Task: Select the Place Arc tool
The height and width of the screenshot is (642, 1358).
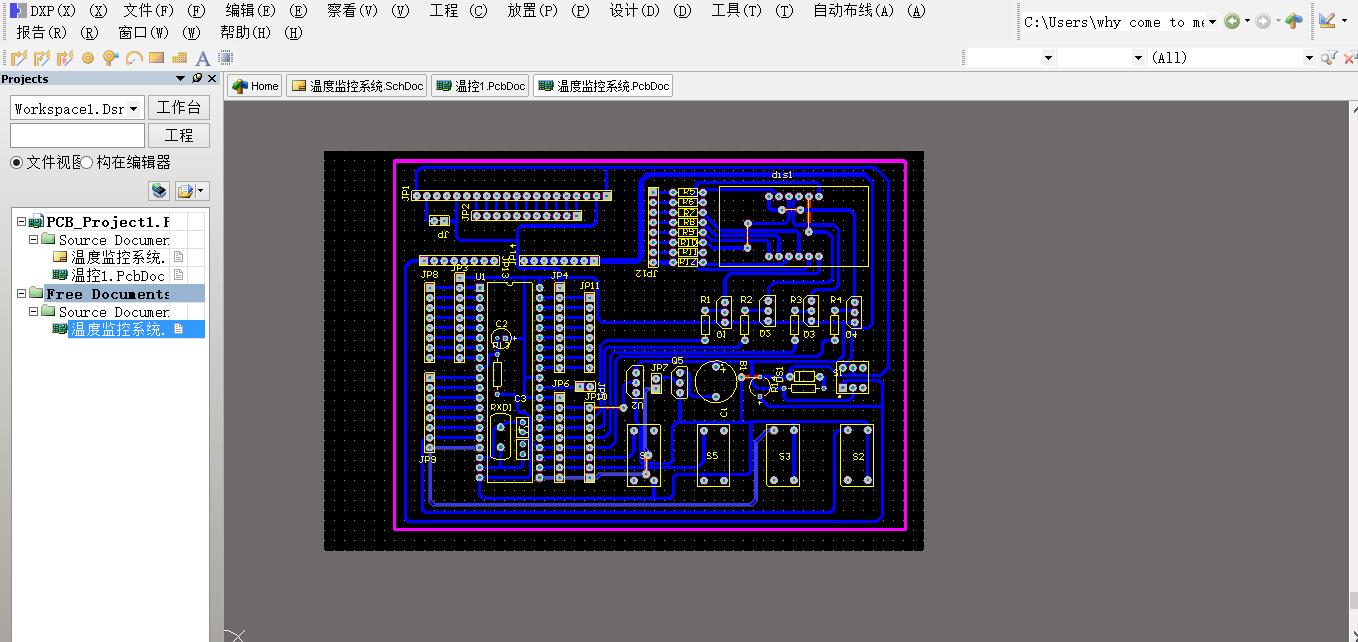Action: click(x=134, y=58)
